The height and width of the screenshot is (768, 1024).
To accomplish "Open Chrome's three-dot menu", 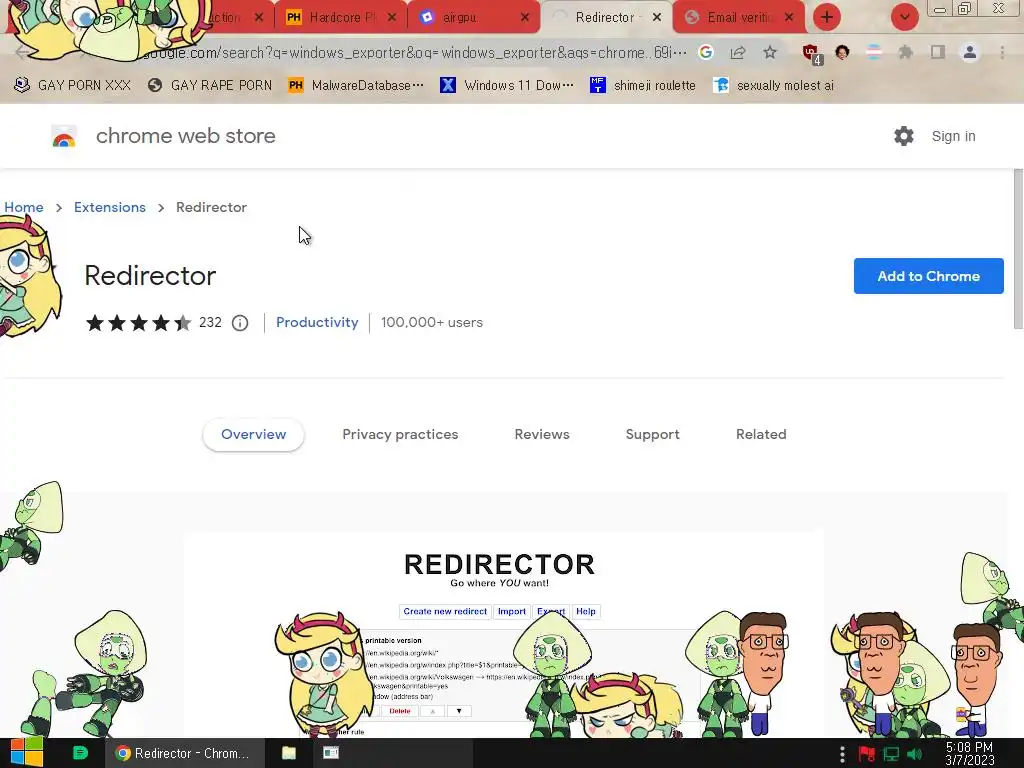I will click(x=1002, y=52).
